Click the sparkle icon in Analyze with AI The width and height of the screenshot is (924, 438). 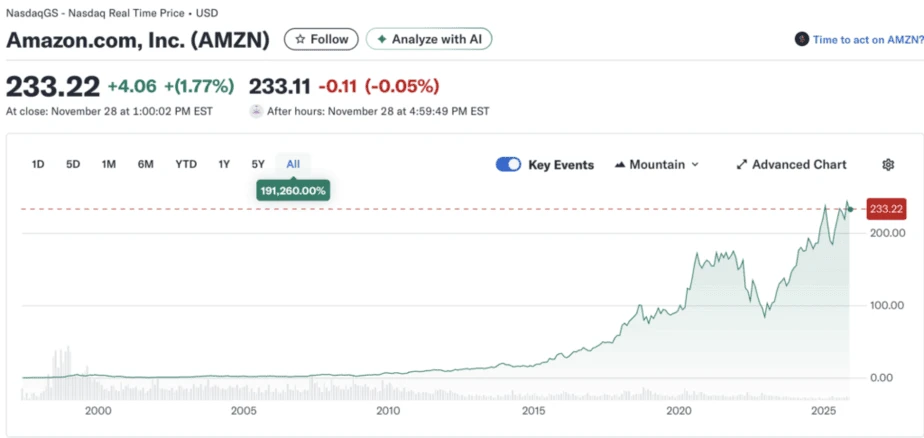click(381, 39)
